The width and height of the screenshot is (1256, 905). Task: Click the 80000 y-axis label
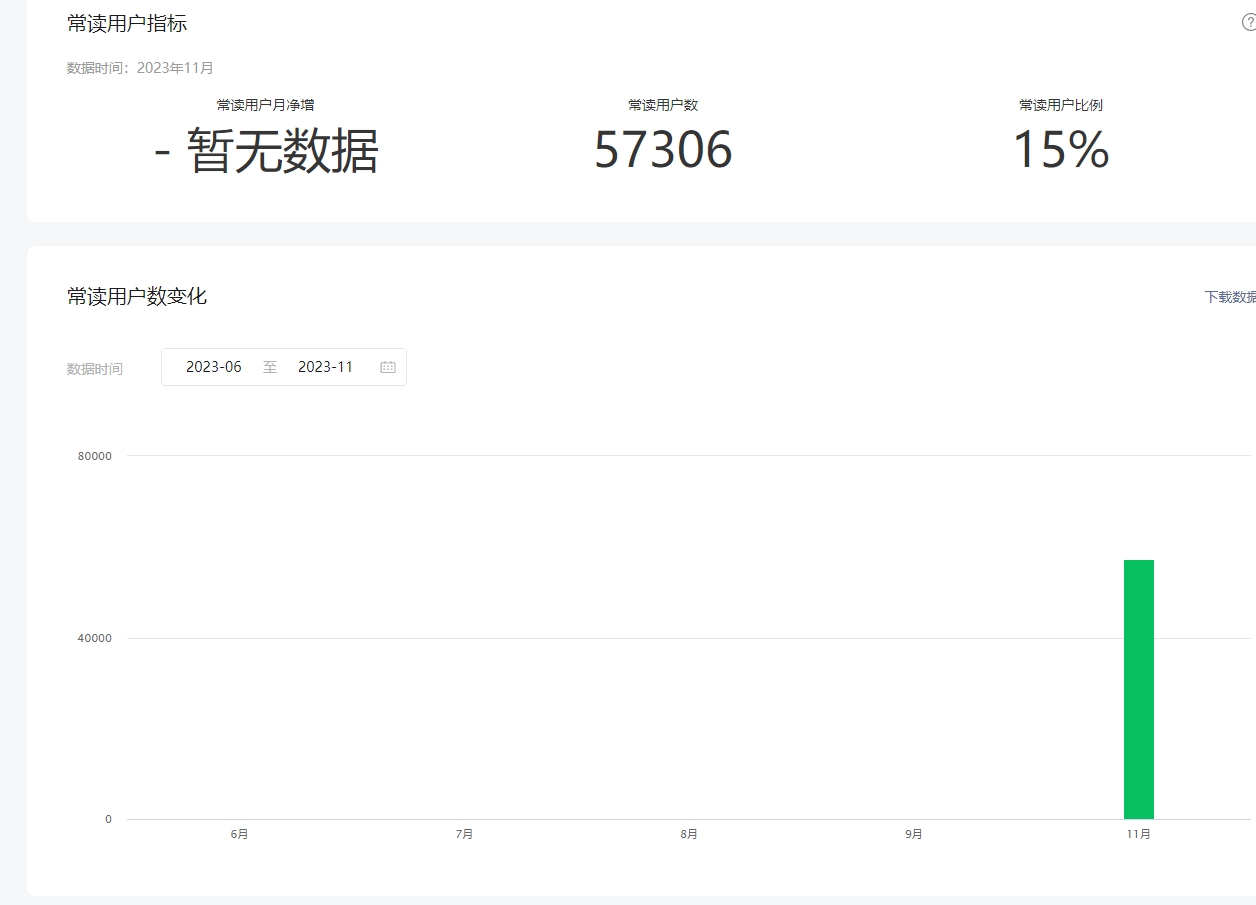[x=95, y=456]
